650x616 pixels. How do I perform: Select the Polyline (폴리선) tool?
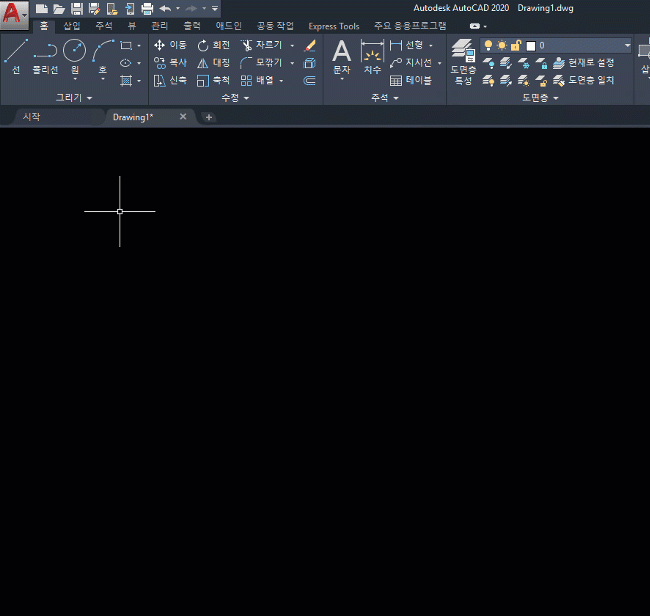[45, 57]
